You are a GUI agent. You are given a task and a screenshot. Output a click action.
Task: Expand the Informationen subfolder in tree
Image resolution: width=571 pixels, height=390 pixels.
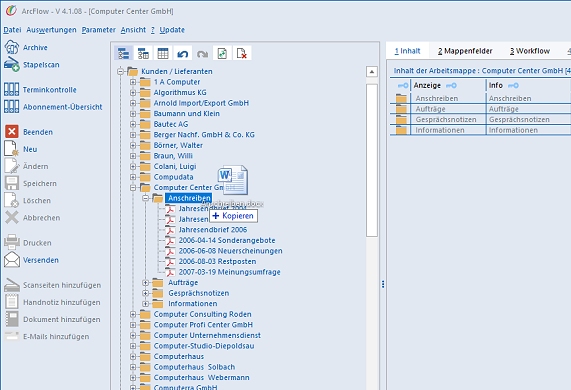point(146,304)
